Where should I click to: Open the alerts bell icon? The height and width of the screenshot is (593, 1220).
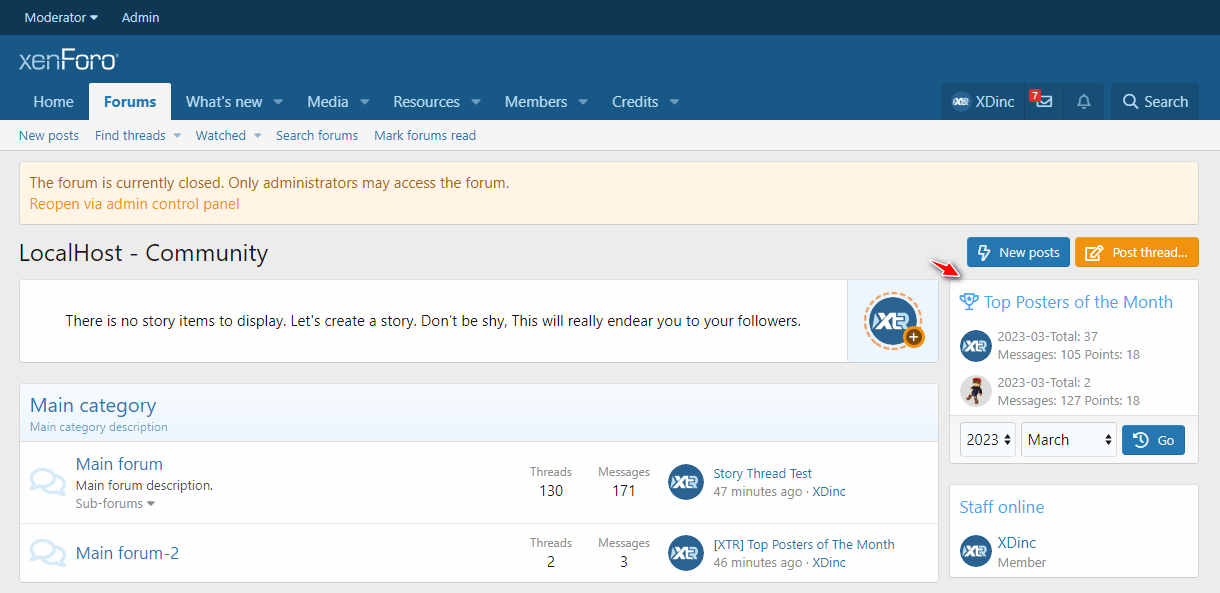pyautogui.click(x=1083, y=102)
